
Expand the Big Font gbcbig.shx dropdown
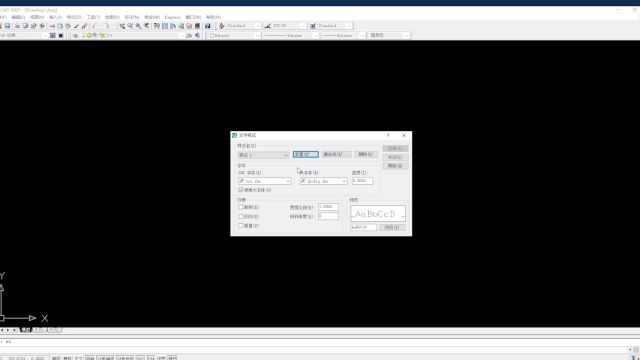click(x=323, y=181)
